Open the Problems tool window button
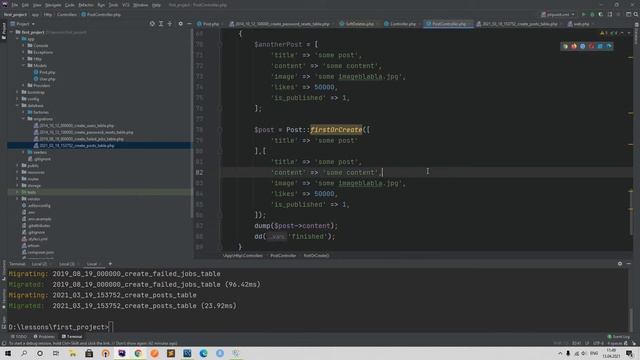The width and height of the screenshot is (640, 360). 44,337
